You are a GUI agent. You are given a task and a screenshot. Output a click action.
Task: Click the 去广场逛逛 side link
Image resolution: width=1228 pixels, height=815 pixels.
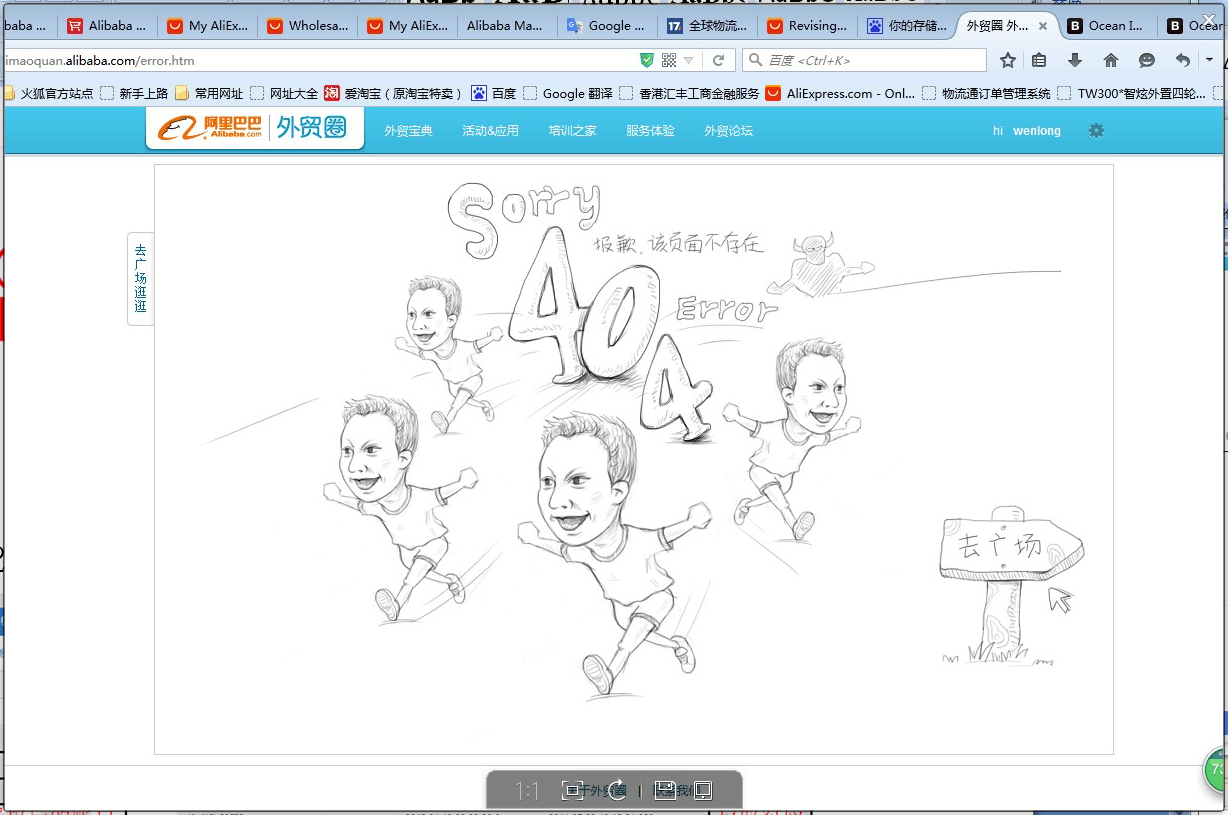[x=140, y=278]
